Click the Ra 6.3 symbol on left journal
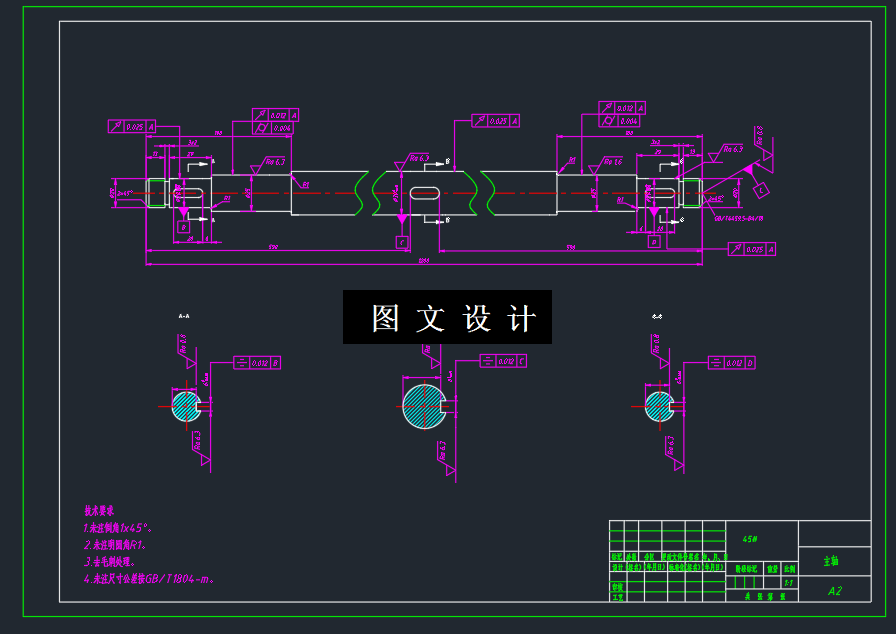This screenshot has height=634, width=896. (x=267, y=164)
